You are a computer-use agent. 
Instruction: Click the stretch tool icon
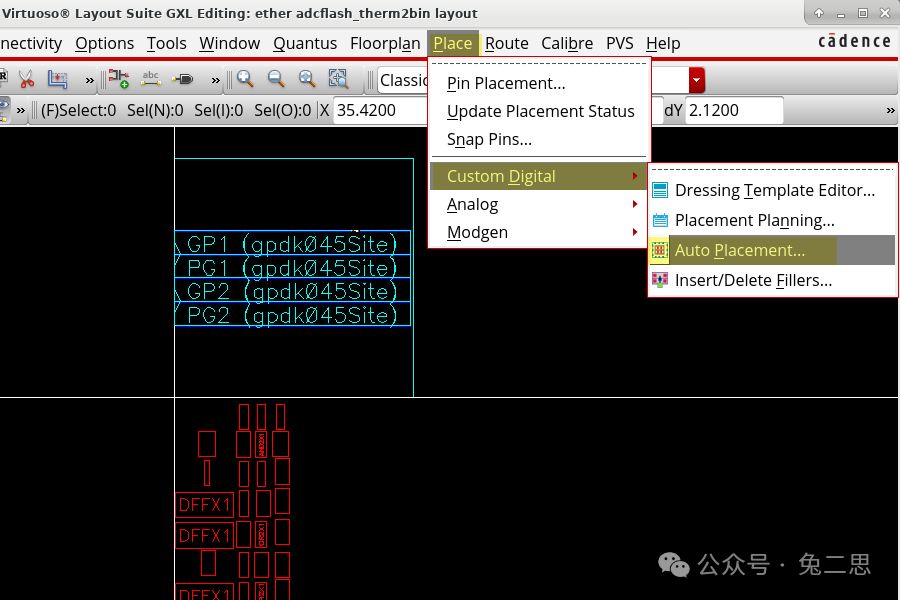tap(57, 79)
